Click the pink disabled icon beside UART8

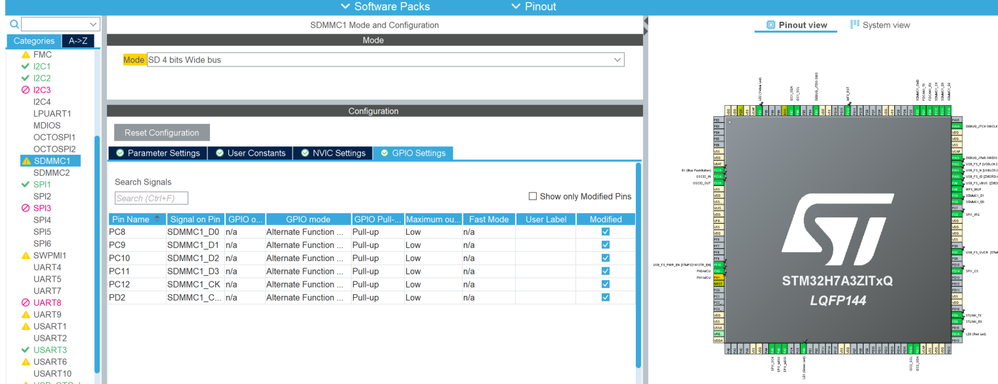pyautogui.click(x=26, y=302)
